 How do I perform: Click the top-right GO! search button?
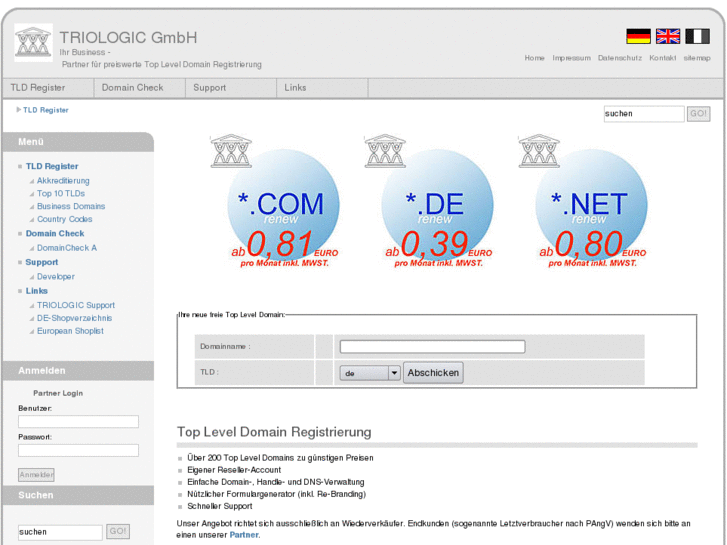click(698, 114)
